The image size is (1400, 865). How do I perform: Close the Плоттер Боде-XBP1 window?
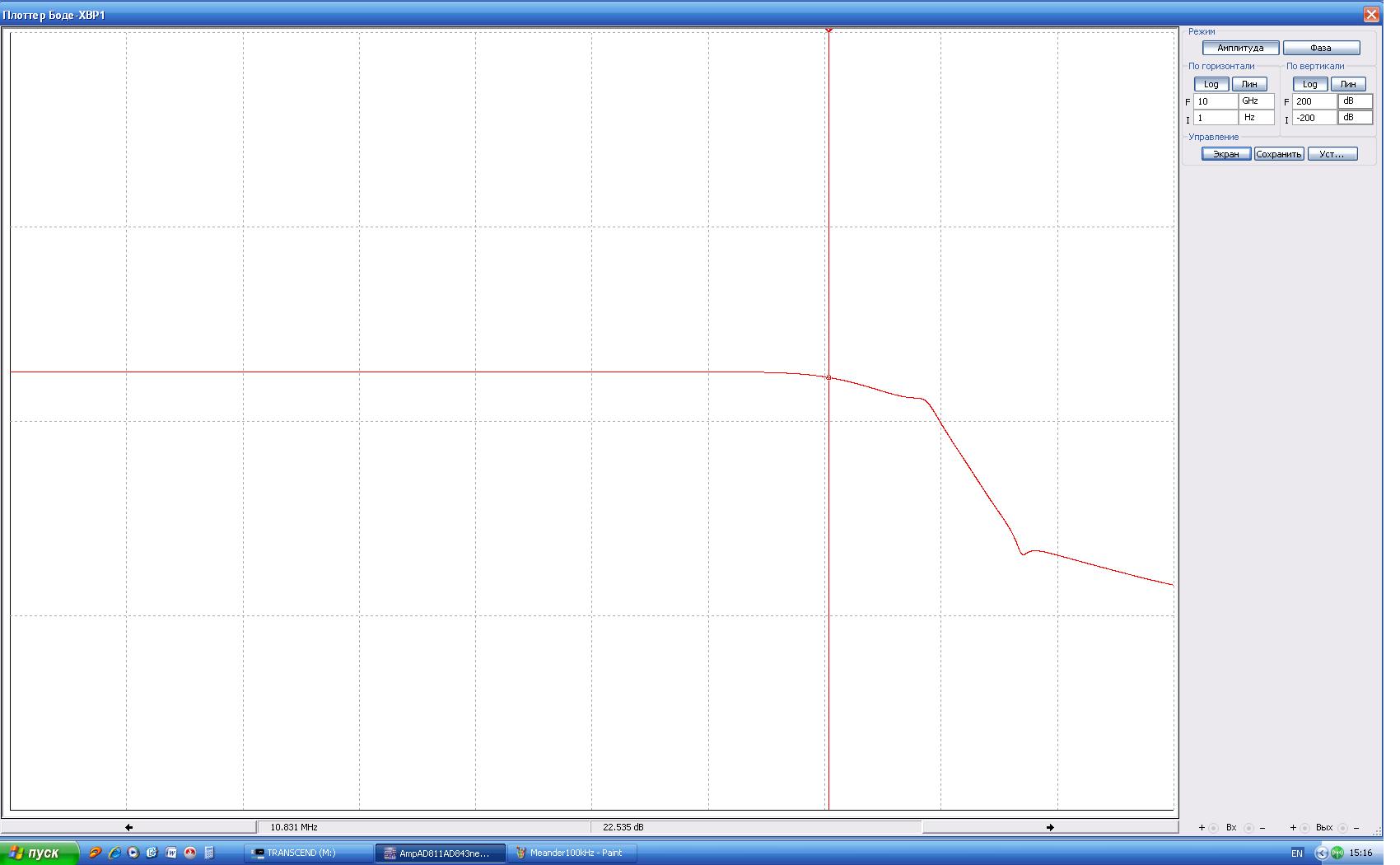click(x=1371, y=15)
